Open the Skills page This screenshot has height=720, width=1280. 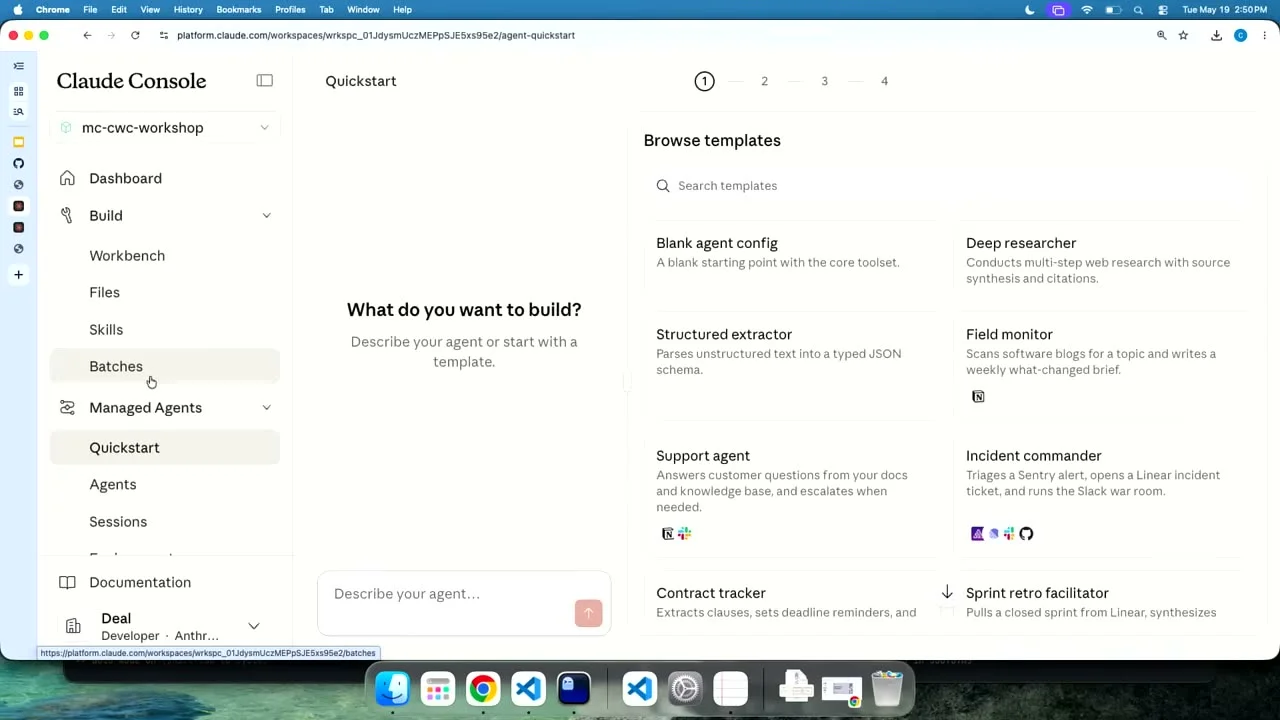106,329
